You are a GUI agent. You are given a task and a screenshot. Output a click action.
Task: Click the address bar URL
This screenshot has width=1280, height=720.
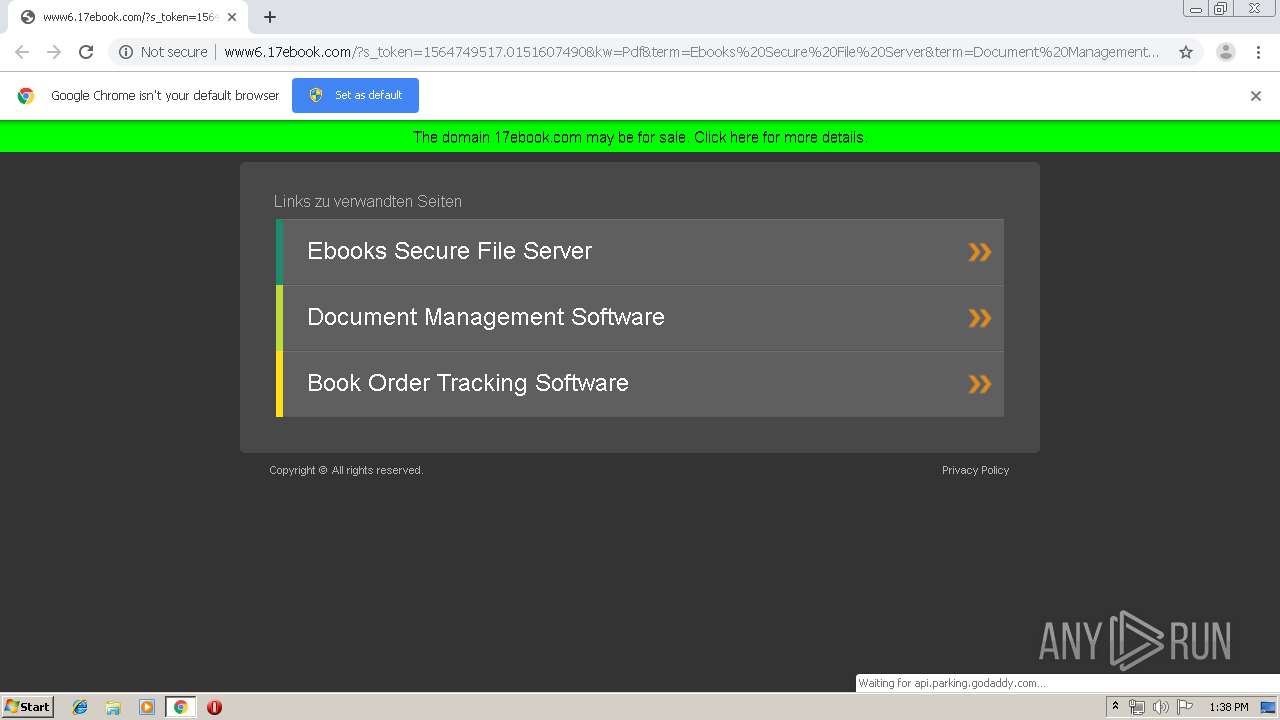(x=690, y=52)
